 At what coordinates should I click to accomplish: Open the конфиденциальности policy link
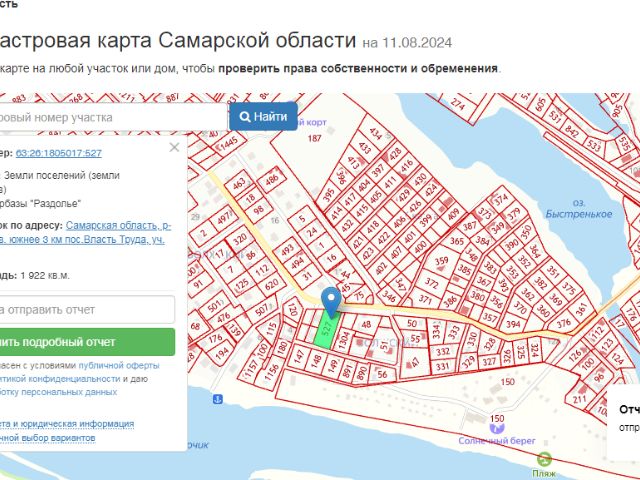(x=60, y=379)
